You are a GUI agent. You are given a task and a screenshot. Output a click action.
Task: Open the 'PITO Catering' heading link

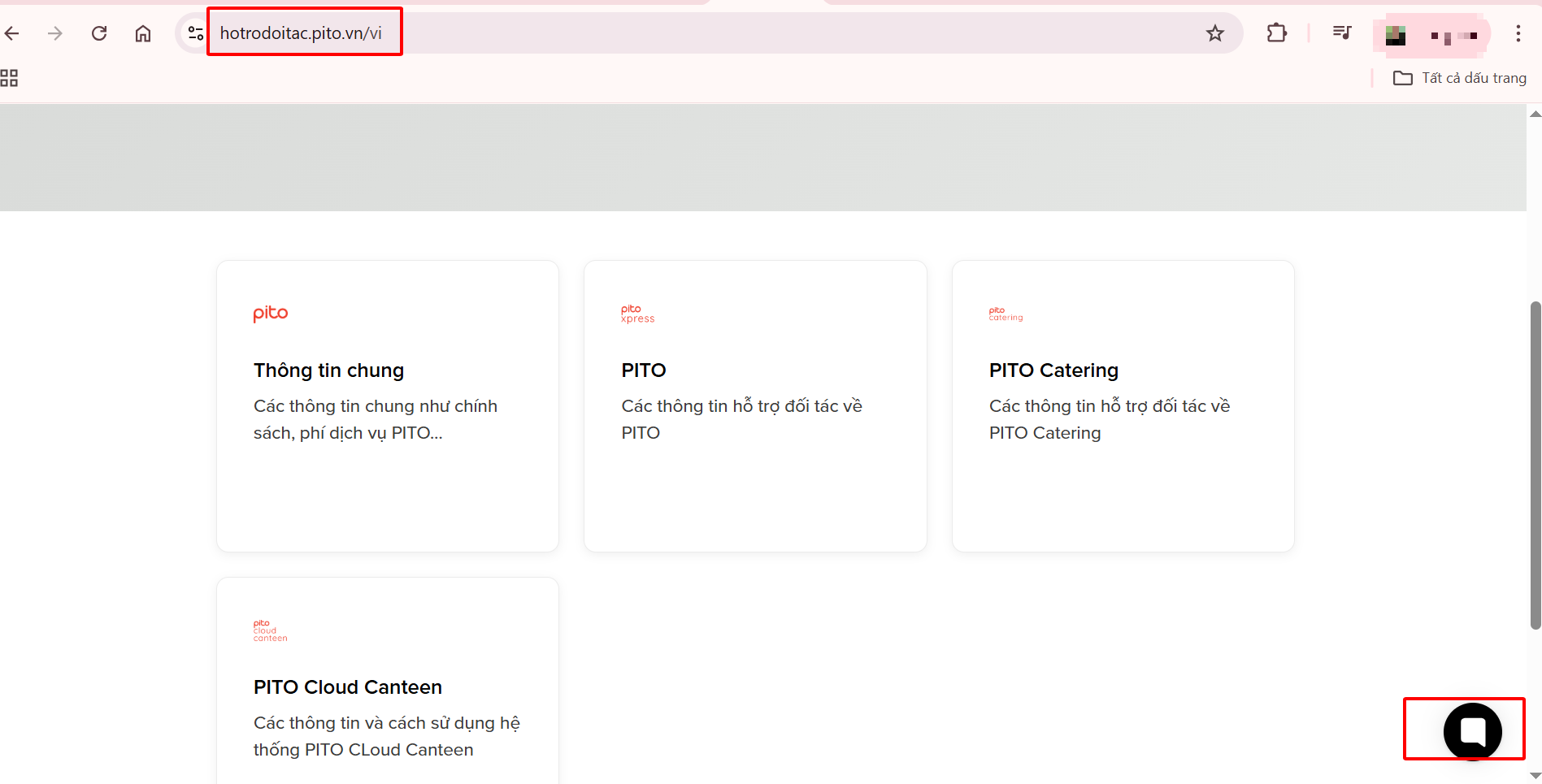pyautogui.click(x=1053, y=370)
